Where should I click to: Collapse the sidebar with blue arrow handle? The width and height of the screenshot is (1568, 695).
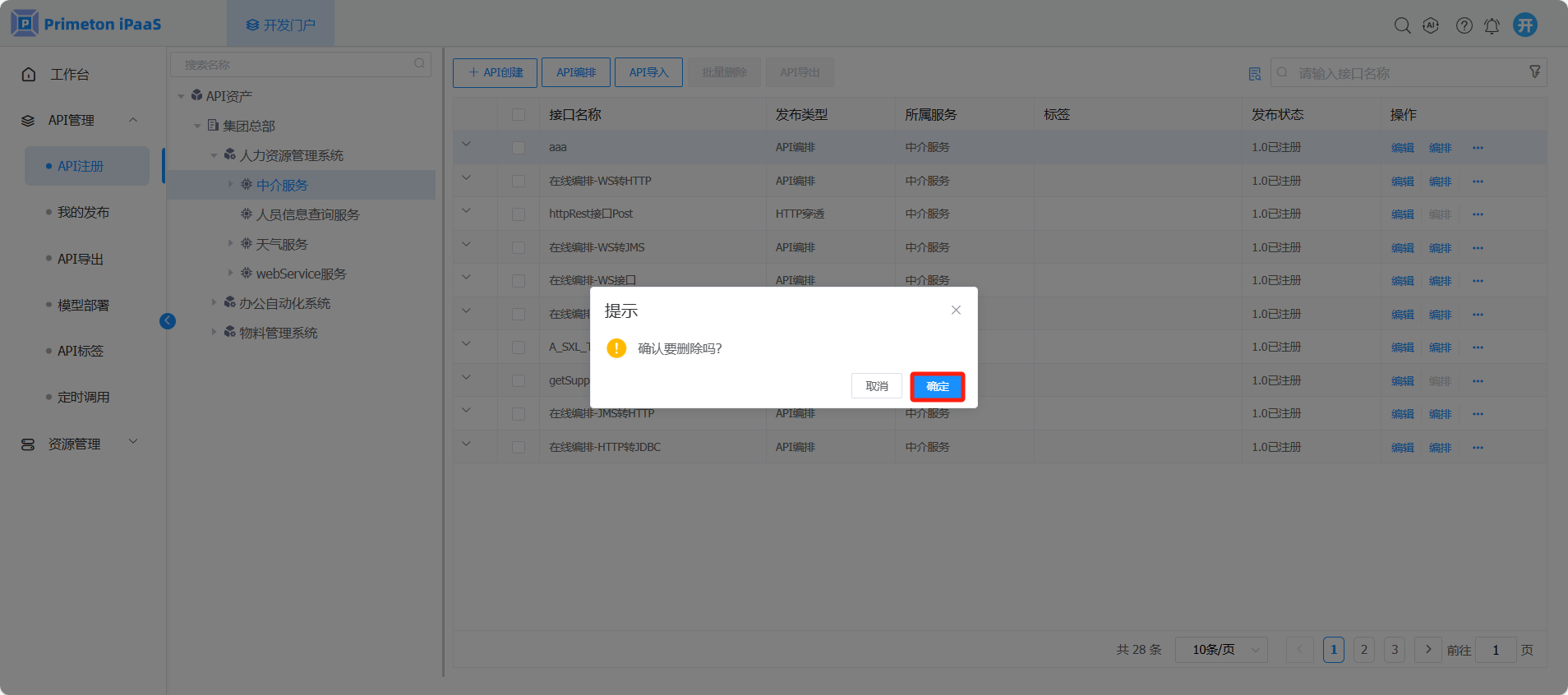pos(168,321)
